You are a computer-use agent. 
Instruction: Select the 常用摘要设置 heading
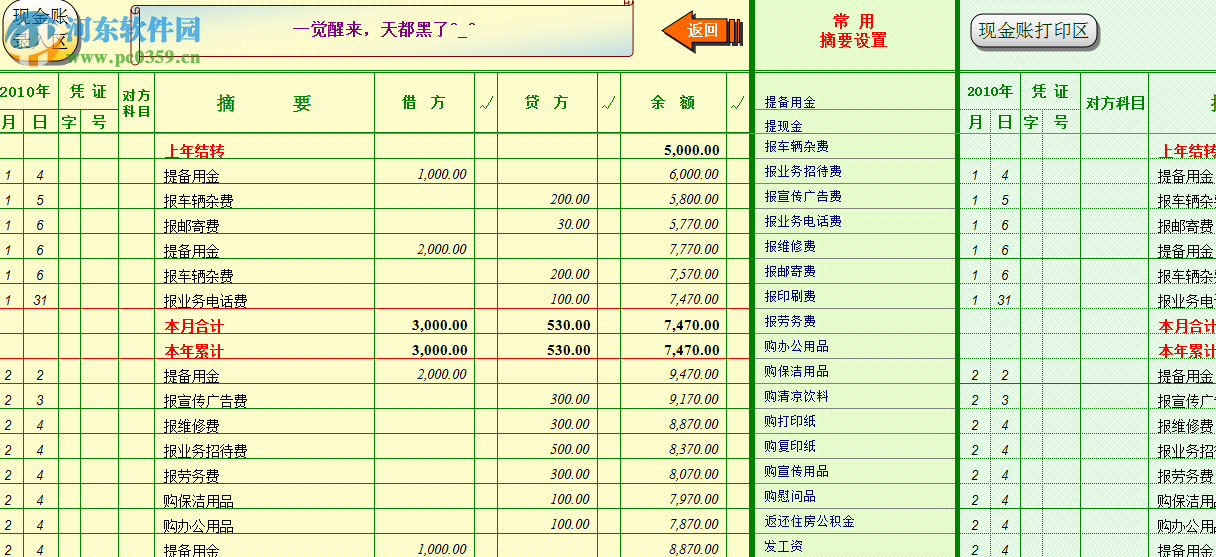853,31
